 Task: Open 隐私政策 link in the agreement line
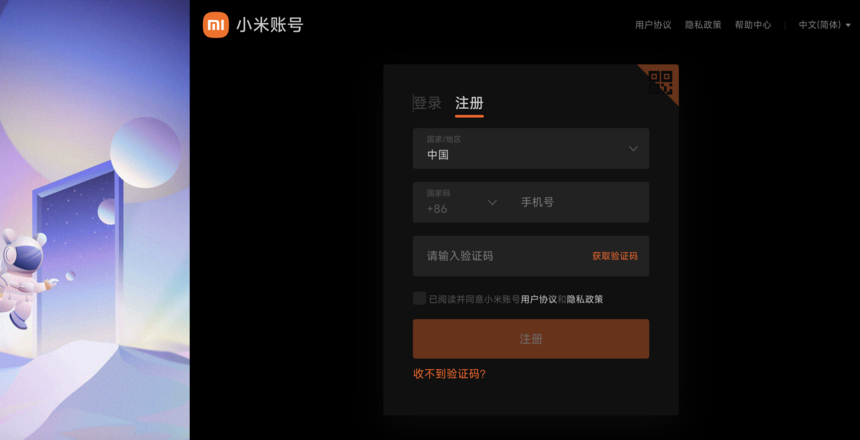pyautogui.click(x=585, y=300)
